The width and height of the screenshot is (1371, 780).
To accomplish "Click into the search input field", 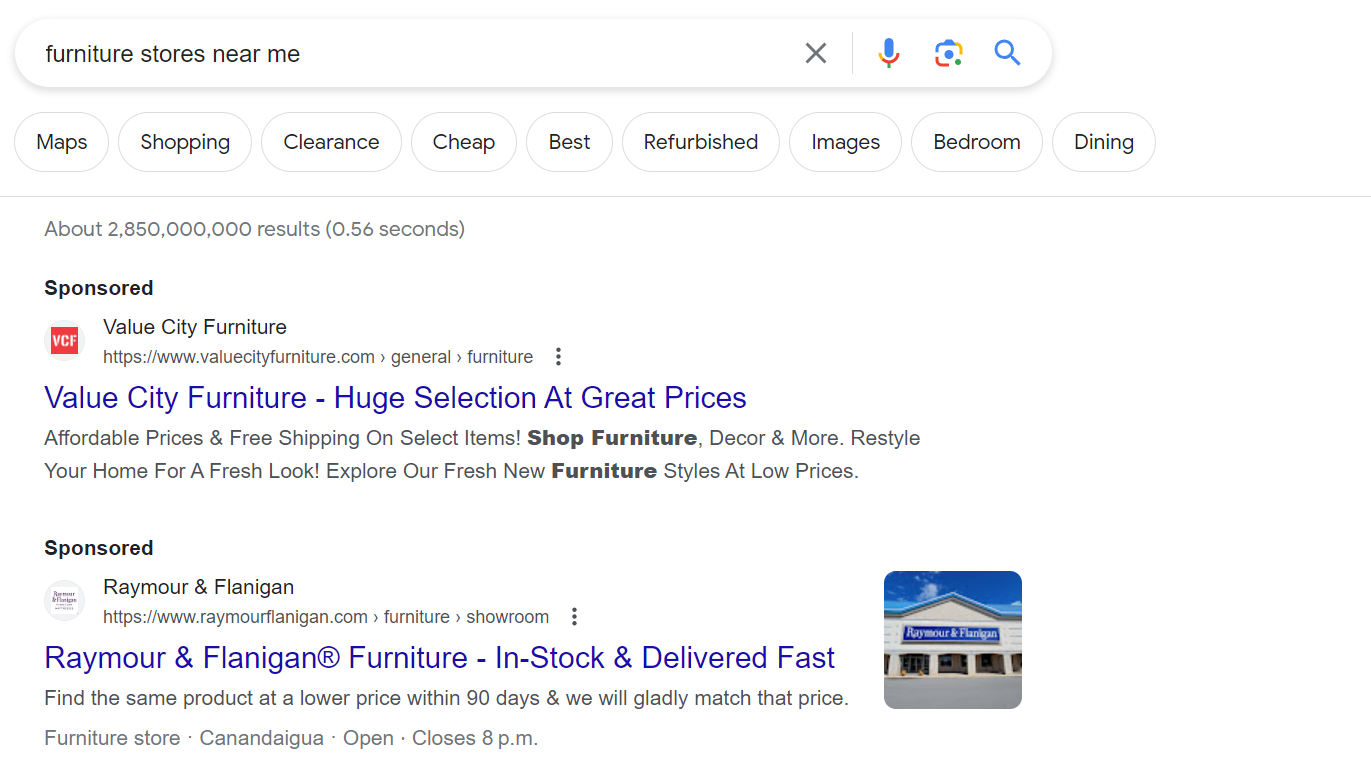I will click(x=400, y=54).
